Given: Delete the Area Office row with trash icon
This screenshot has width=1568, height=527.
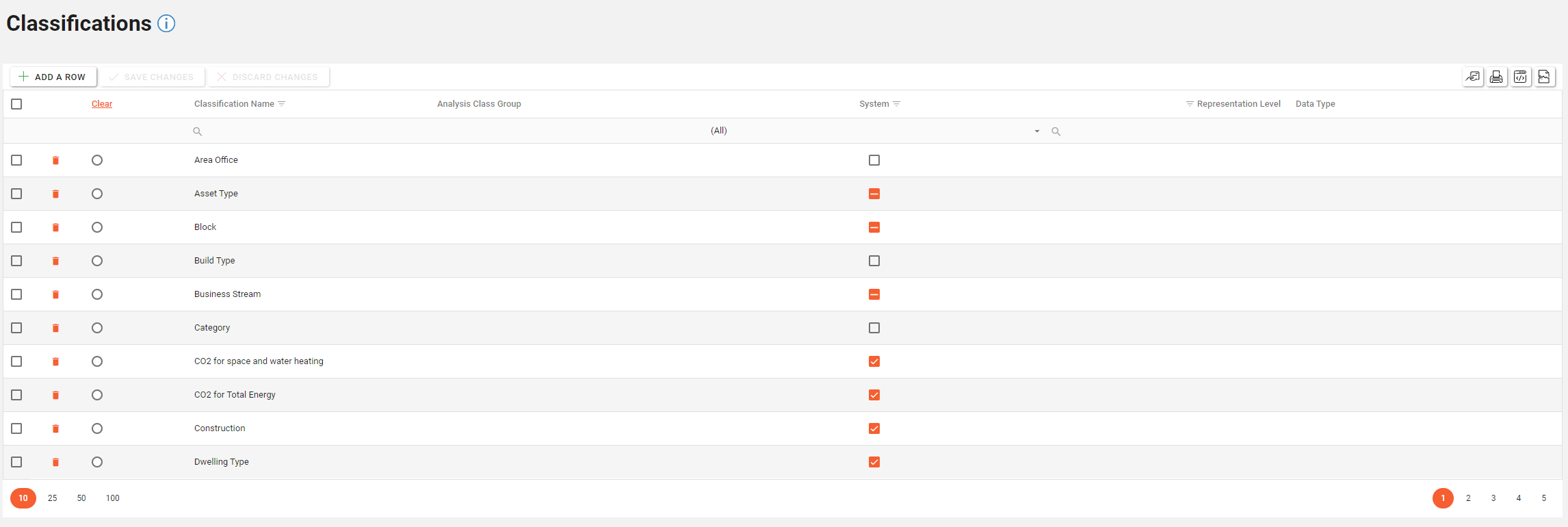Looking at the screenshot, I should pyautogui.click(x=55, y=160).
